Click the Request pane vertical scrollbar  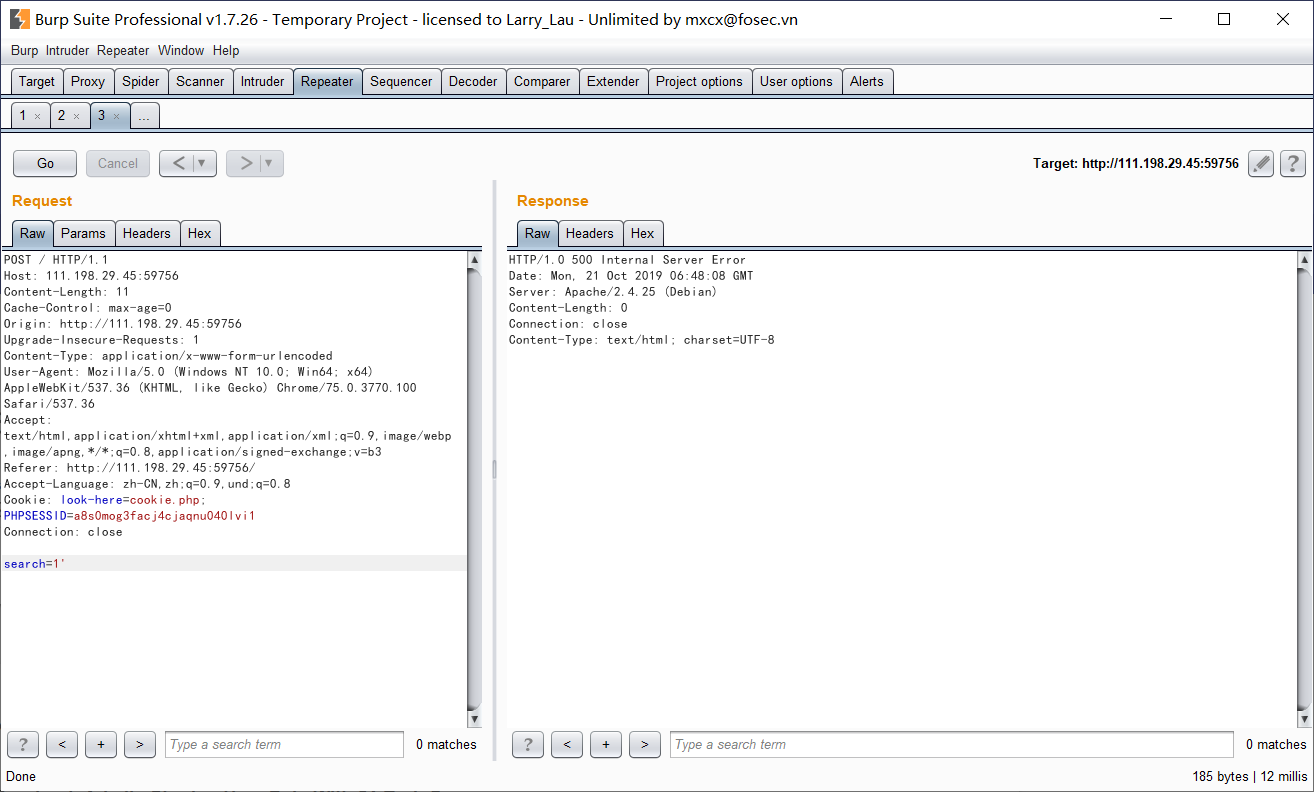(x=474, y=489)
